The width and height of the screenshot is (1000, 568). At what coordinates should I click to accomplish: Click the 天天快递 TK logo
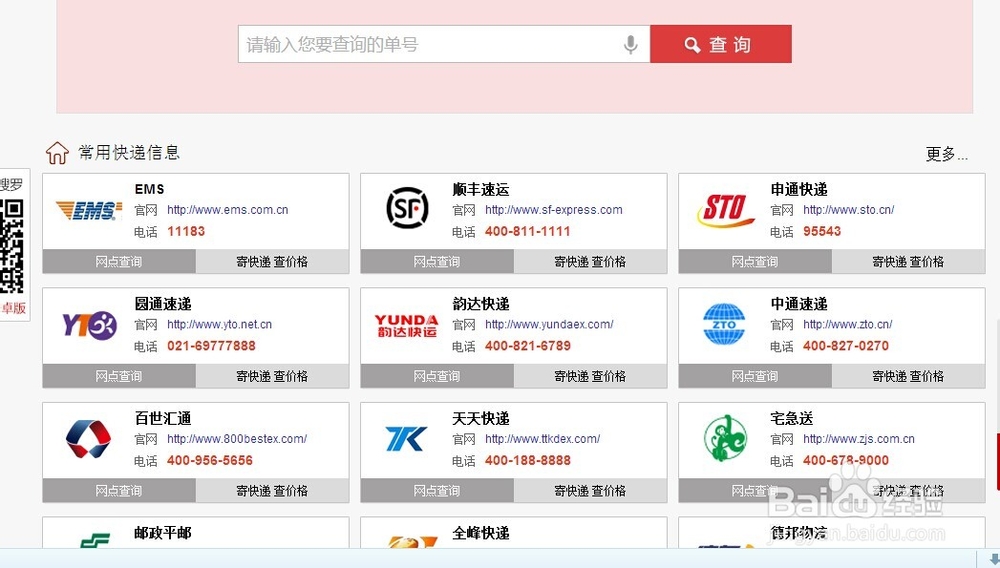click(406, 439)
